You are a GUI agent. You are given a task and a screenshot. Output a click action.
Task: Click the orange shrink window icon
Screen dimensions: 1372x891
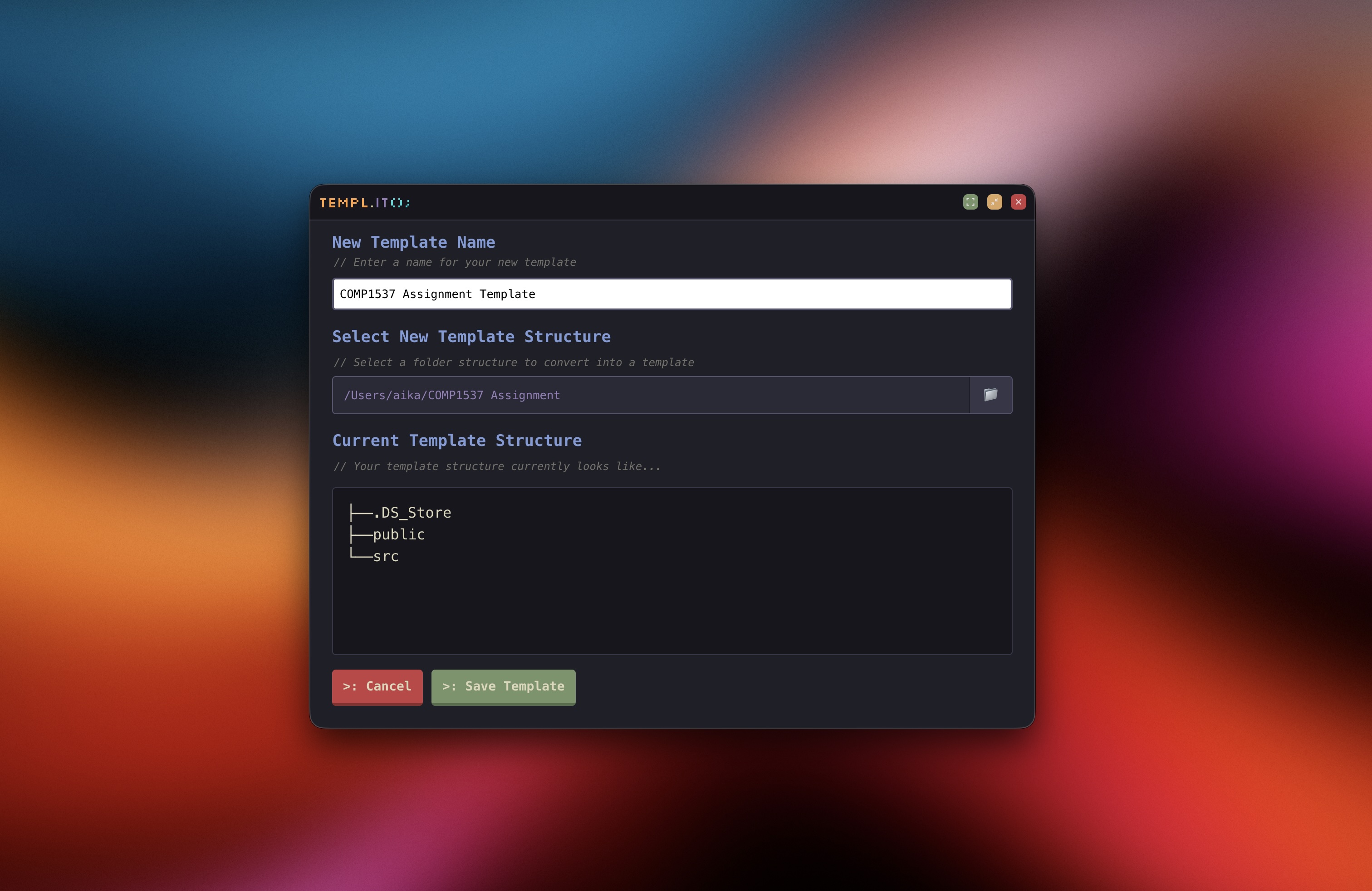tap(995, 202)
